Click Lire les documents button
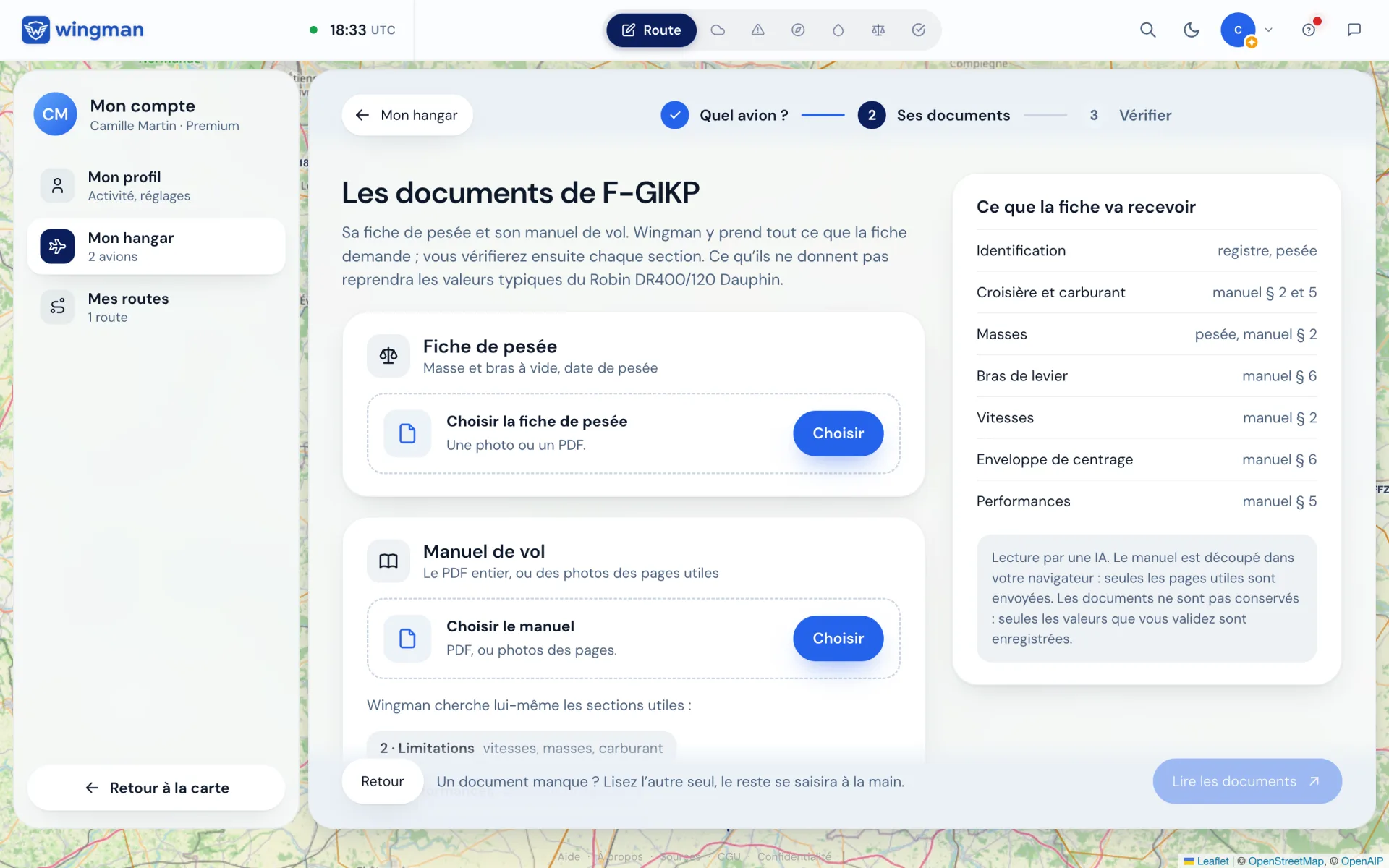Image resolution: width=1389 pixels, height=868 pixels. (x=1246, y=781)
